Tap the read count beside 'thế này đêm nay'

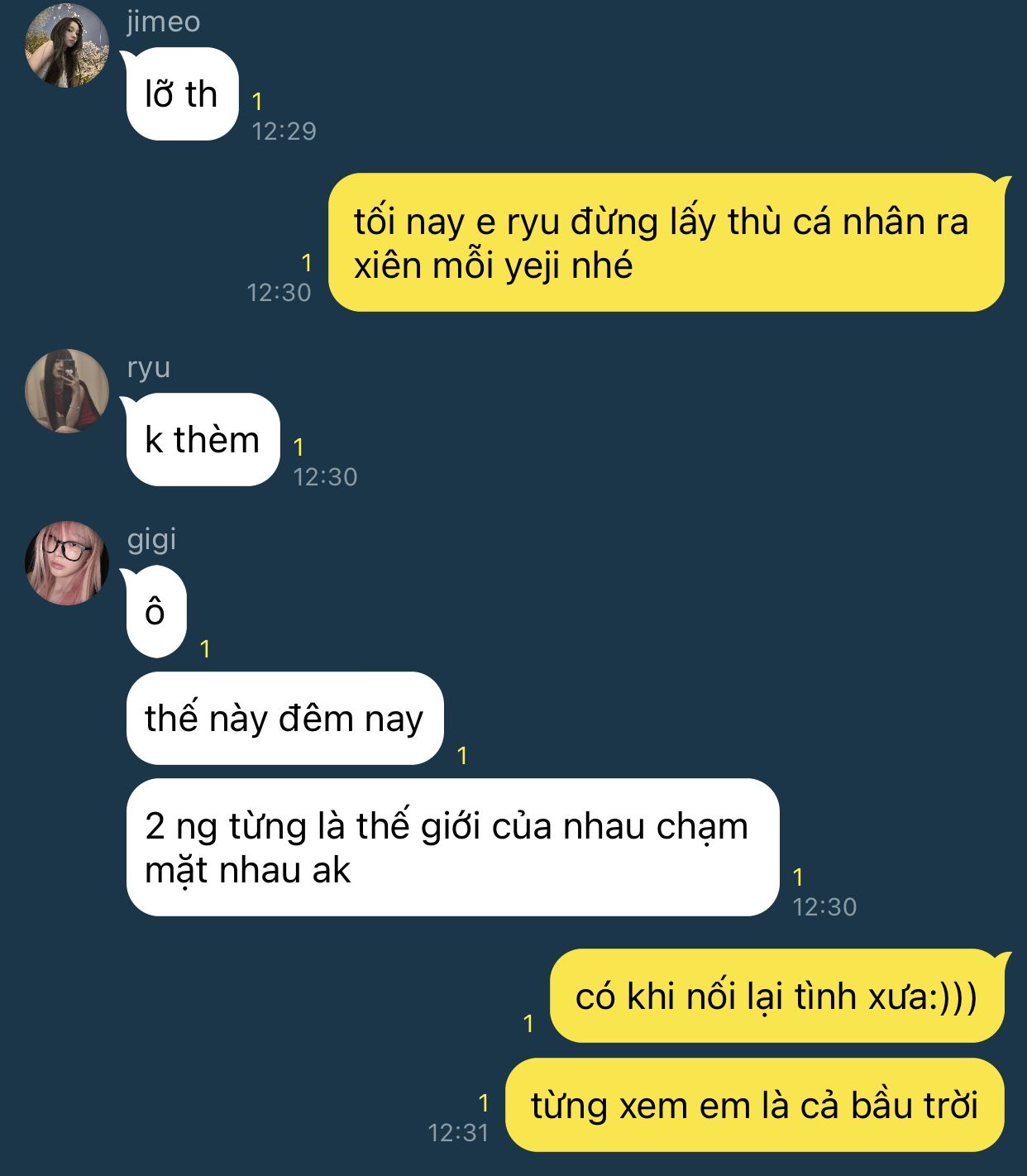coord(462,755)
